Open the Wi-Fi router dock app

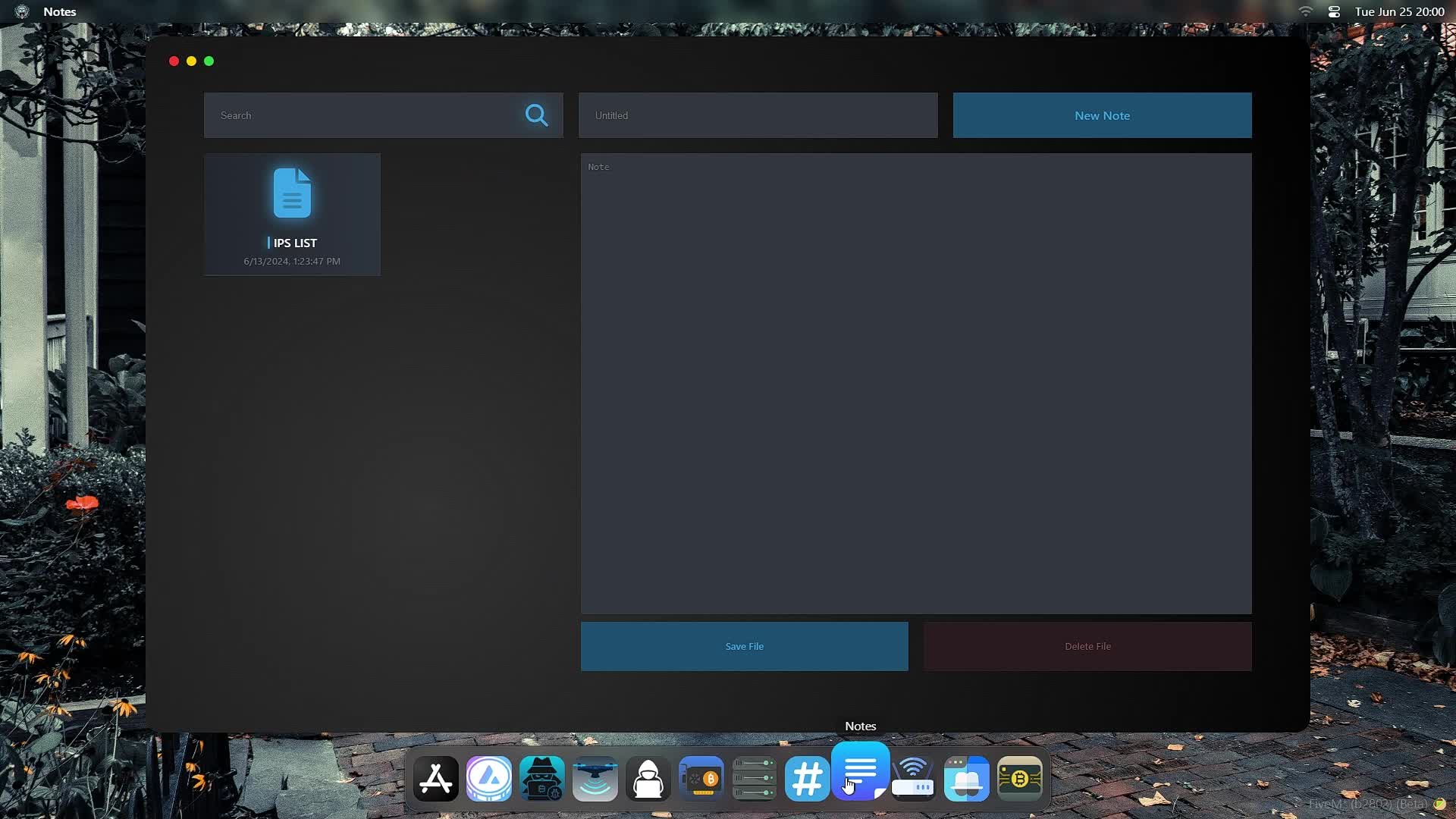point(913,779)
